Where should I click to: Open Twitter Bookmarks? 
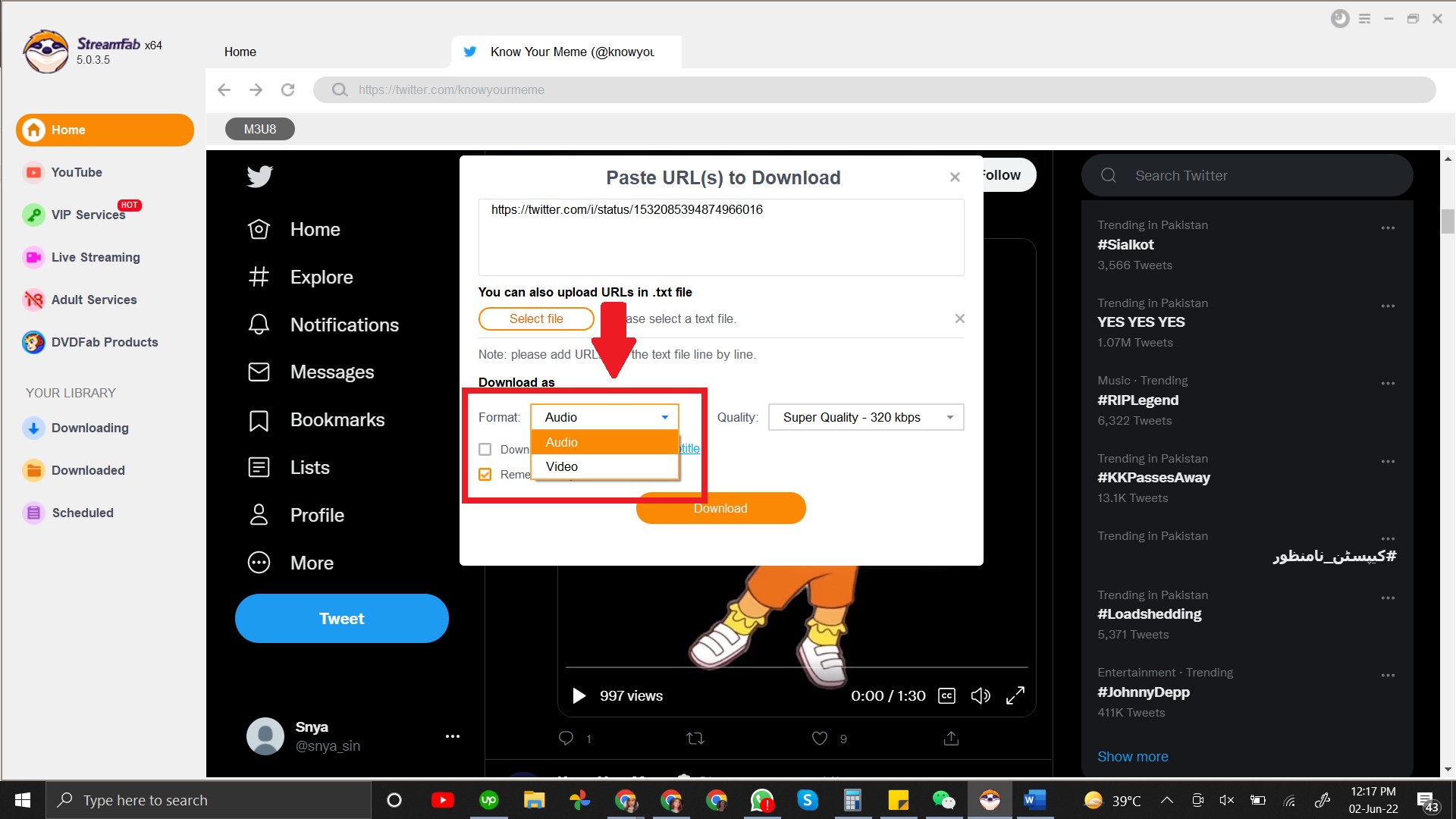[316, 419]
